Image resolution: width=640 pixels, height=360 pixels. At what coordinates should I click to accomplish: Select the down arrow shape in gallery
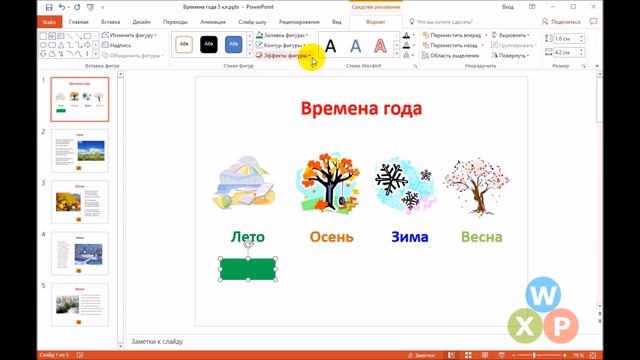43,54
